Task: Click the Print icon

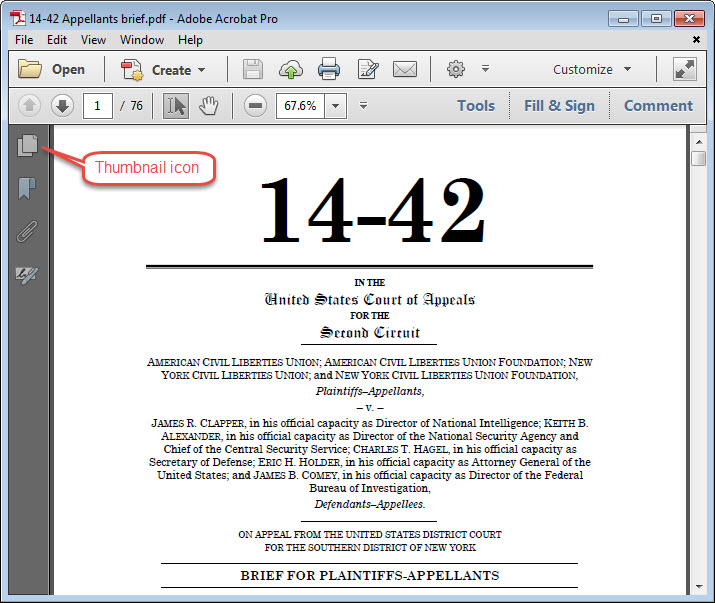Action: point(329,69)
